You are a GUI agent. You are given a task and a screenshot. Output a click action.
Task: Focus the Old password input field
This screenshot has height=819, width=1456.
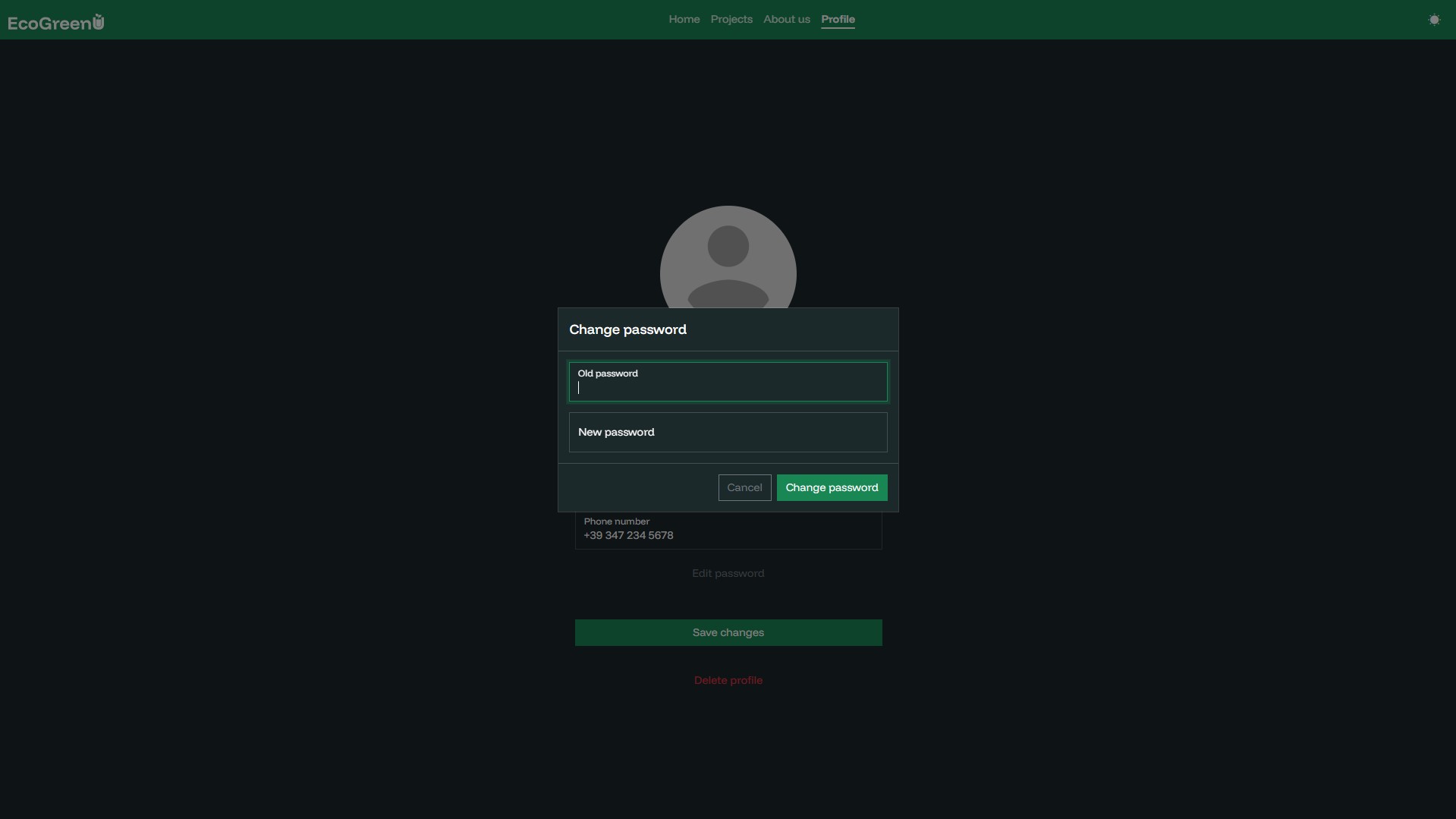click(727, 388)
